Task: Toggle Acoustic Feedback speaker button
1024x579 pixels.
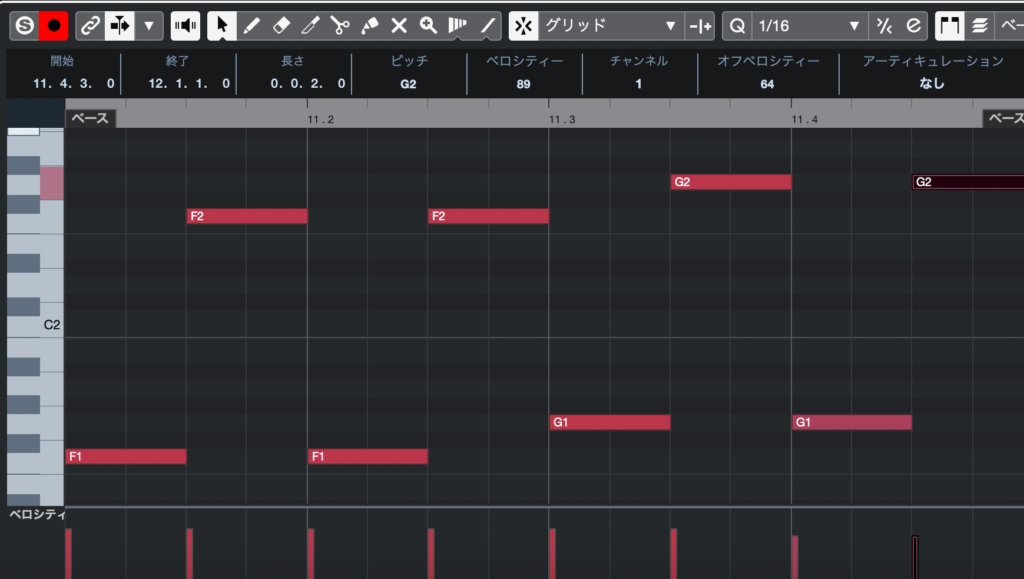Action: (x=185, y=25)
